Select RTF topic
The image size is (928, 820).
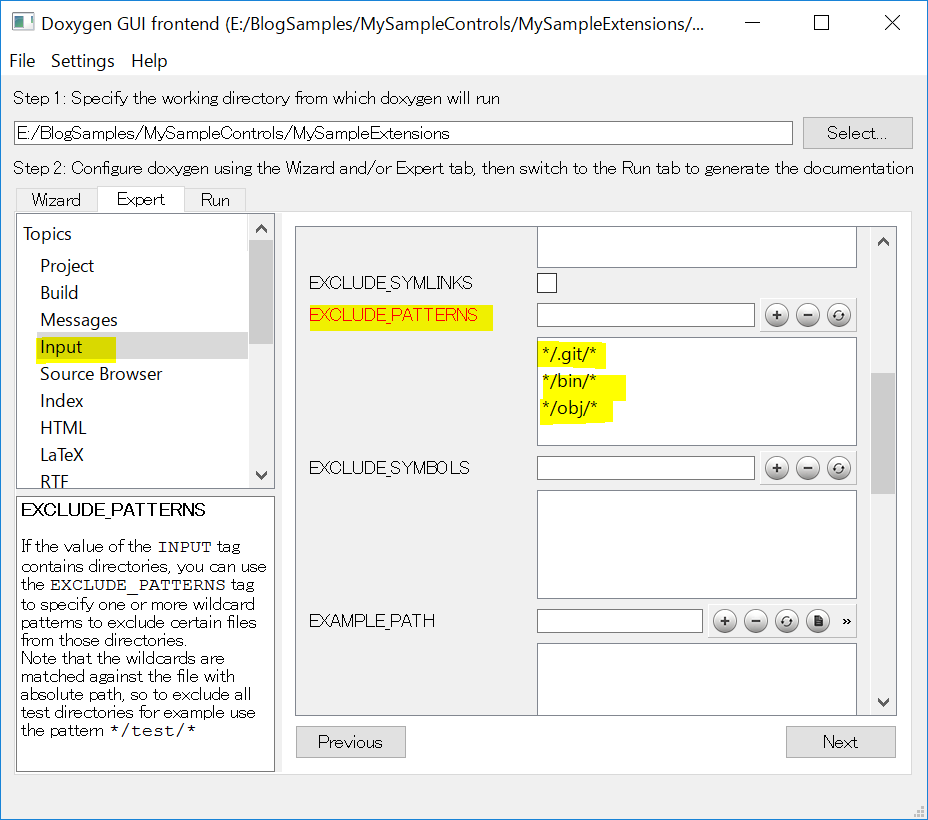click(54, 481)
